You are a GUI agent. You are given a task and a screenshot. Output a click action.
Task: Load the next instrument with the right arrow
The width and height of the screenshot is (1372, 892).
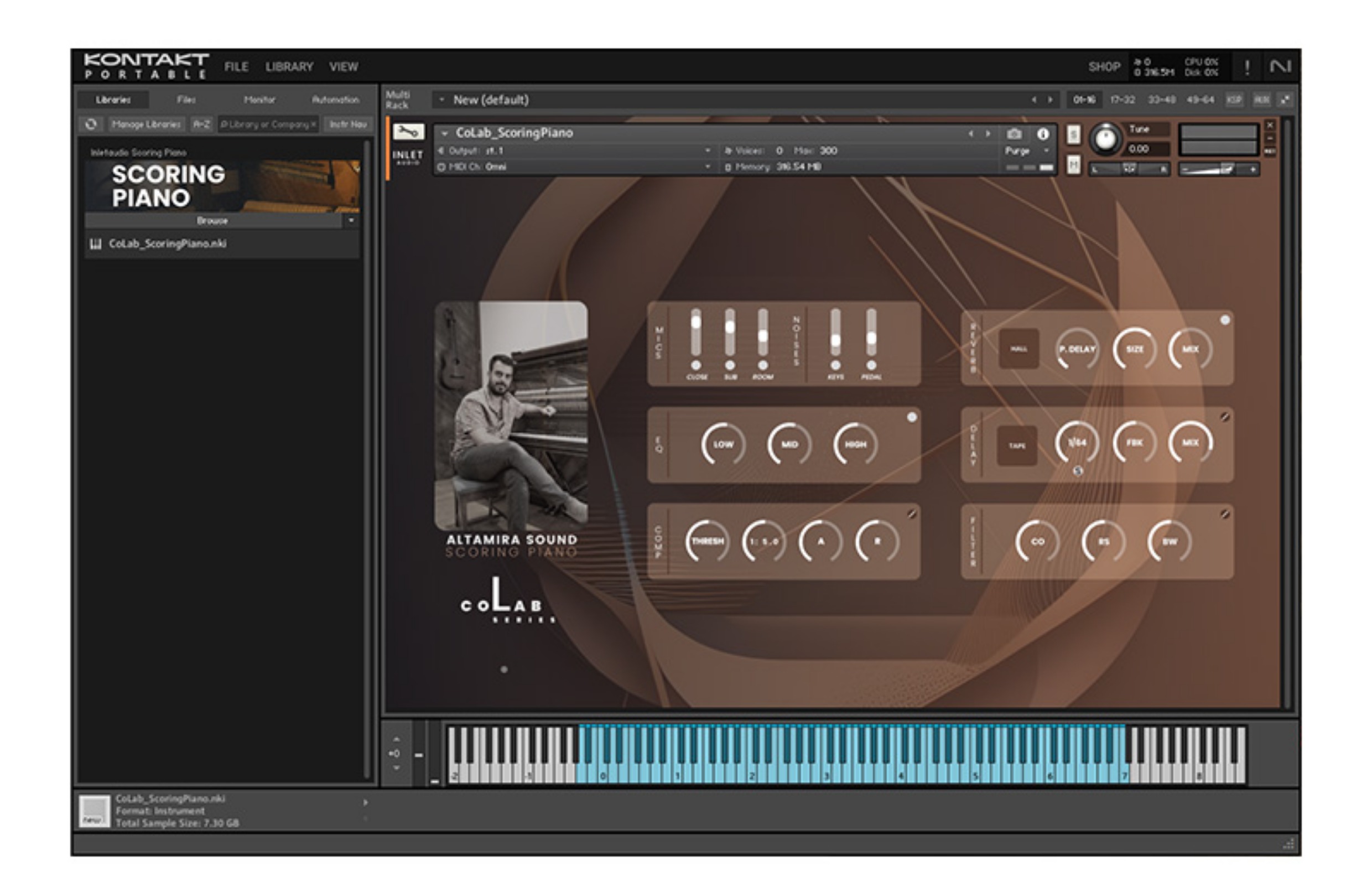pos(988,134)
